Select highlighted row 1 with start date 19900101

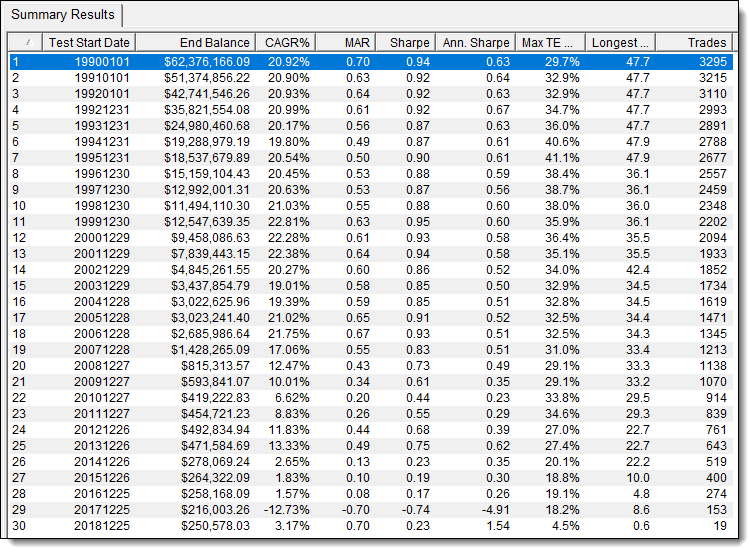point(89,61)
